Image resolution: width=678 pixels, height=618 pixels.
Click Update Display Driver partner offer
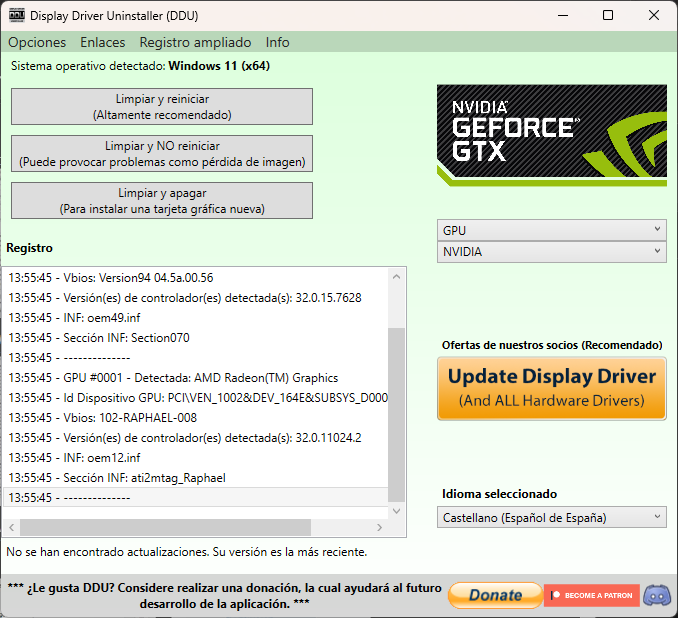coord(552,388)
